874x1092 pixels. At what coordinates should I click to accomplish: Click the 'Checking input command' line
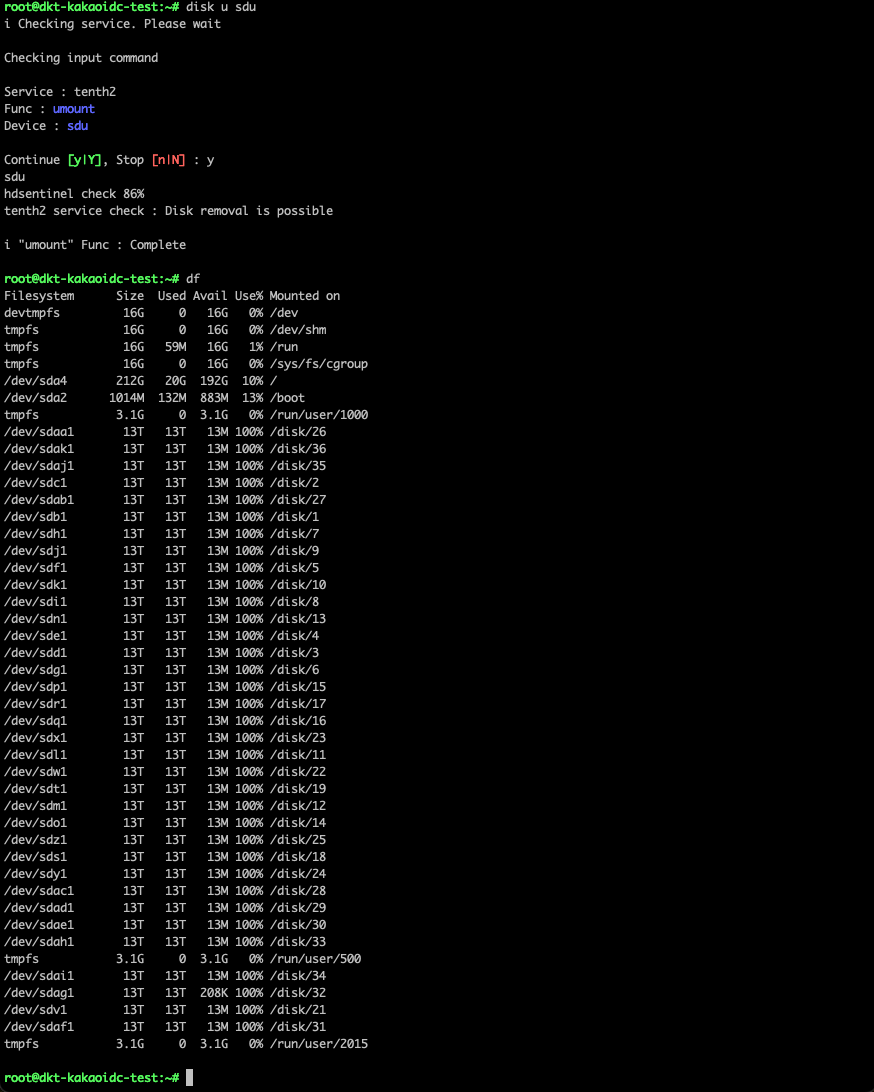click(81, 58)
